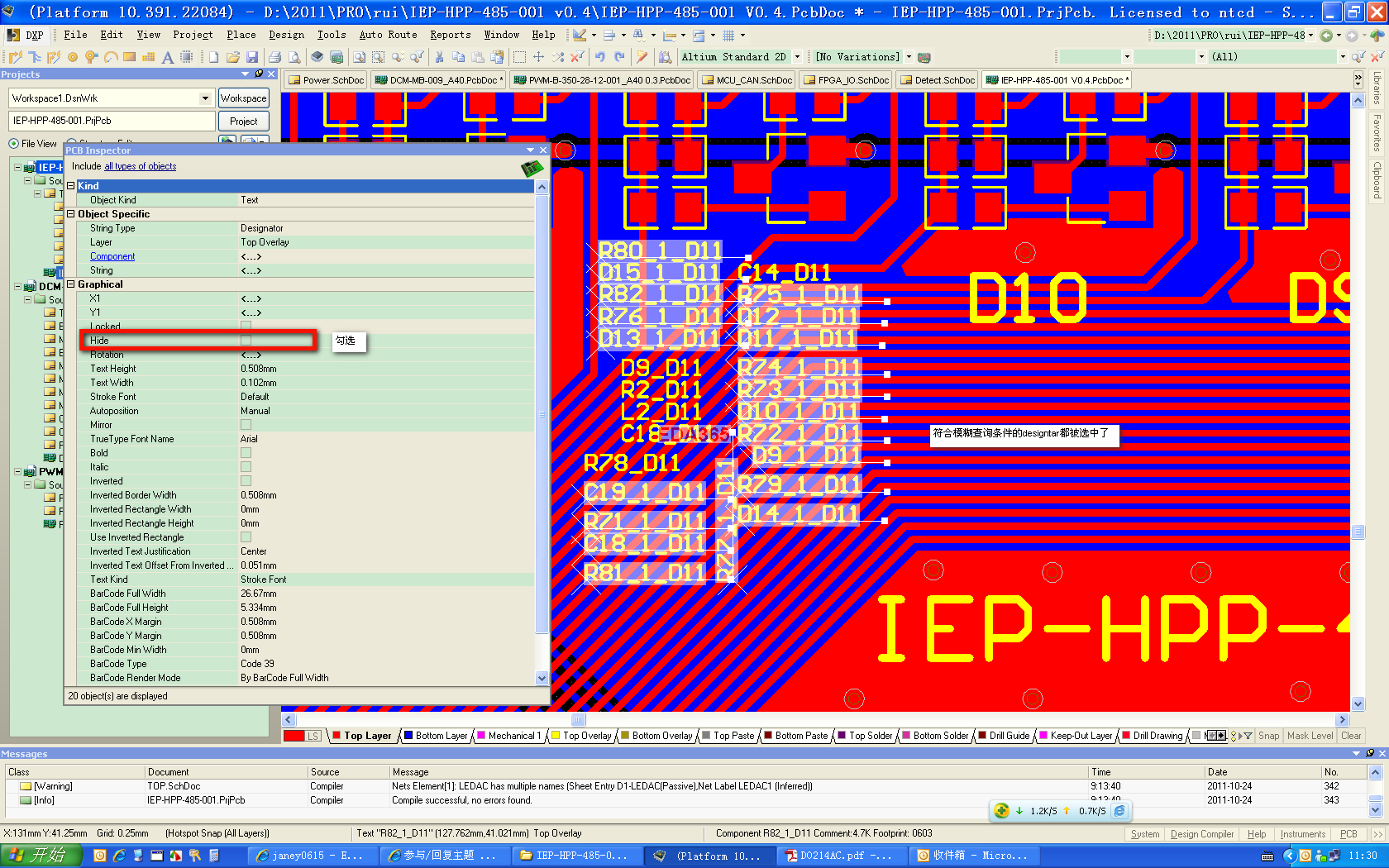Select the Interactive Routing tool icon
Screen dimensions: 1389x868
(x=15, y=57)
